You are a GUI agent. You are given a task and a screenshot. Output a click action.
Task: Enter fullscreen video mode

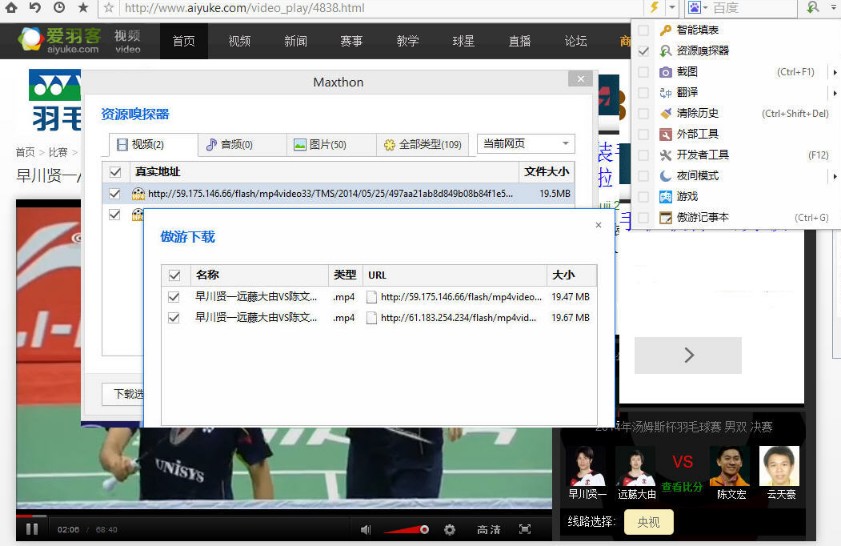pyautogui.click(x=525, y=529)
